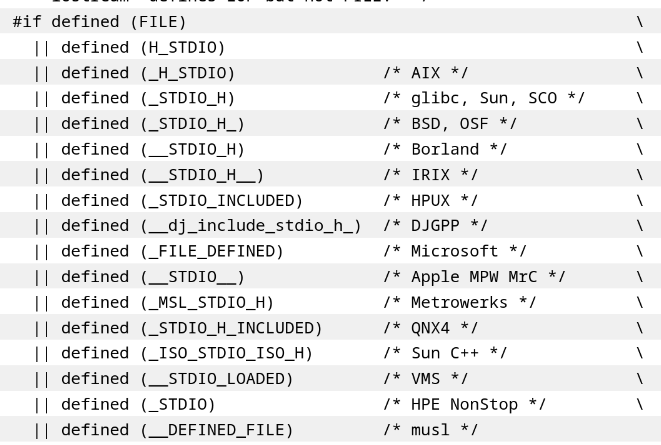The image size is (661, 445).
Task: Click the AIX comment
Action: [426, 73]
